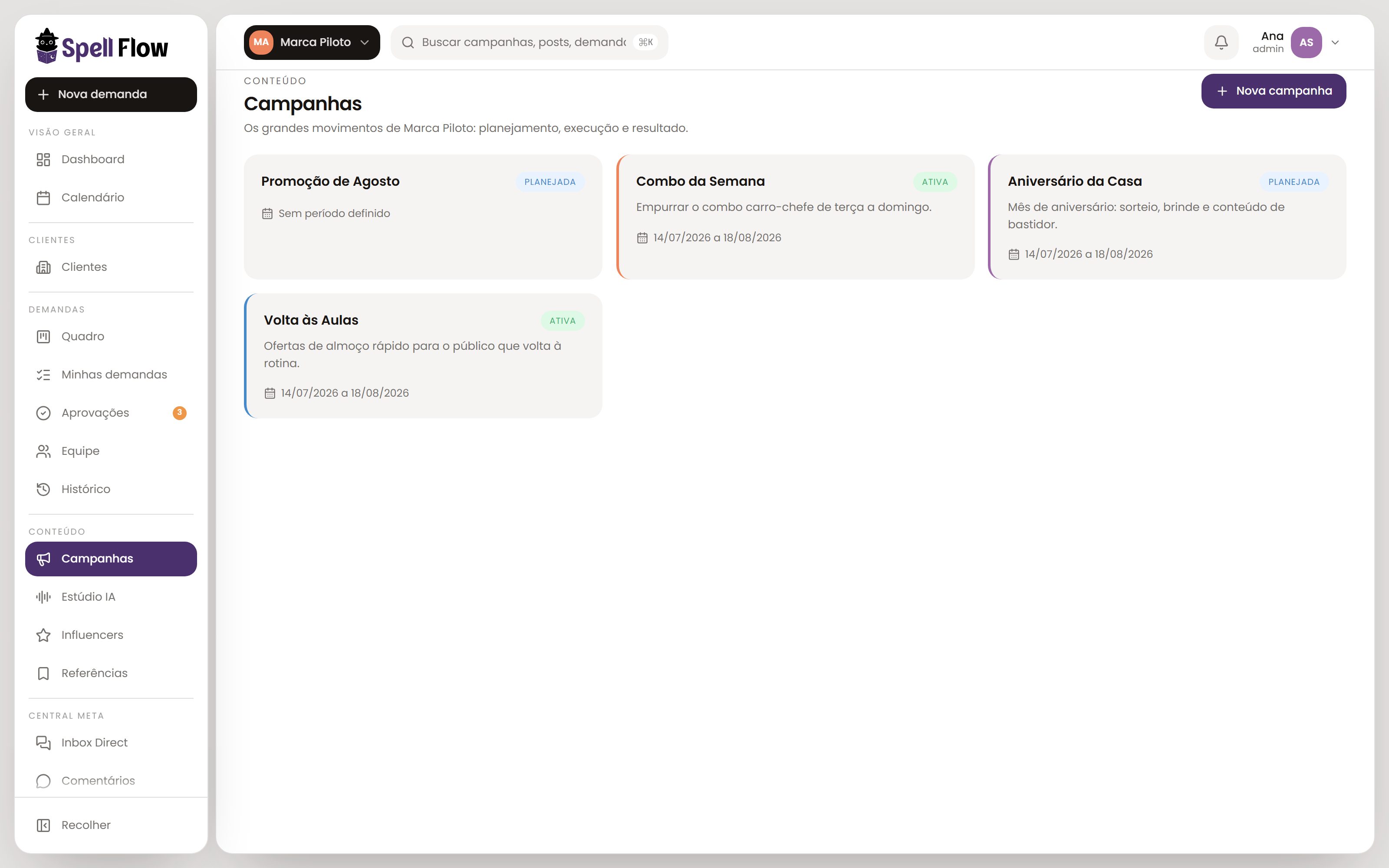This screenshot has height=868, width=1389.
Task: Open the Dashboard grid icon
Action: click(43, 160)
